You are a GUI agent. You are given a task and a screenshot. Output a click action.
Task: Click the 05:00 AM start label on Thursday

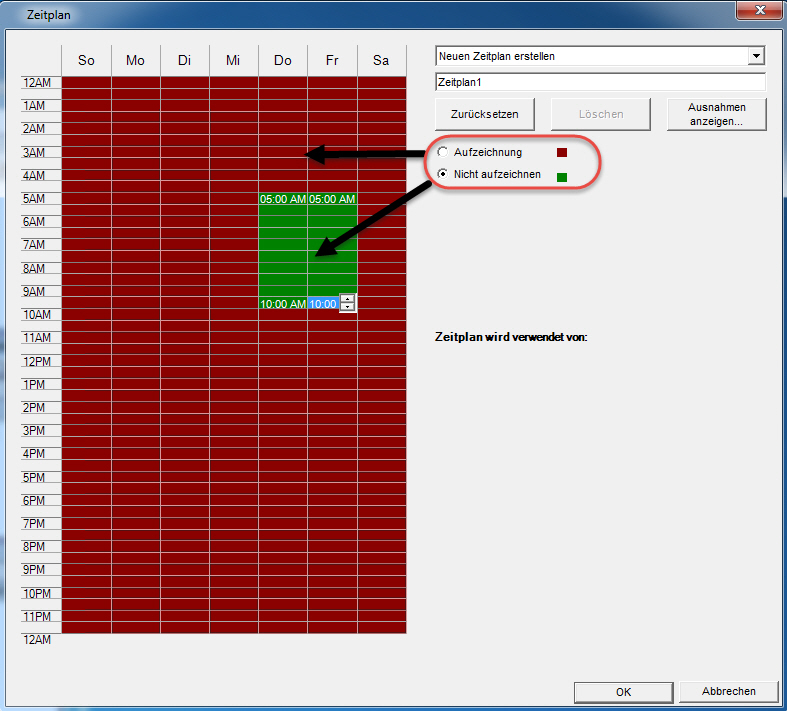click(283, 199)
